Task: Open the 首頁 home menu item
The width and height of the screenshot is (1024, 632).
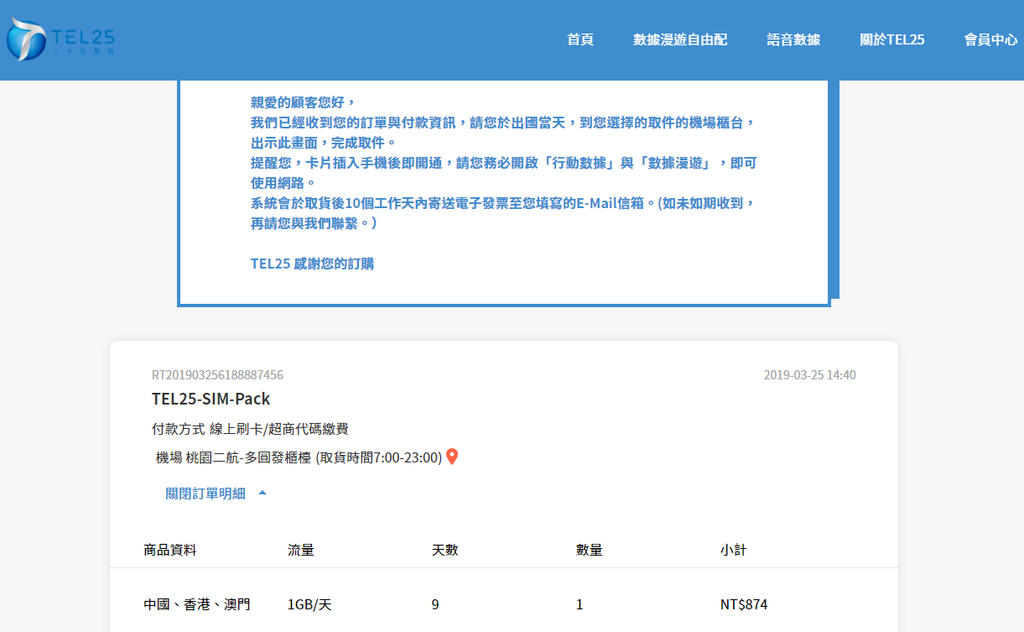Action: pos(580,40)
